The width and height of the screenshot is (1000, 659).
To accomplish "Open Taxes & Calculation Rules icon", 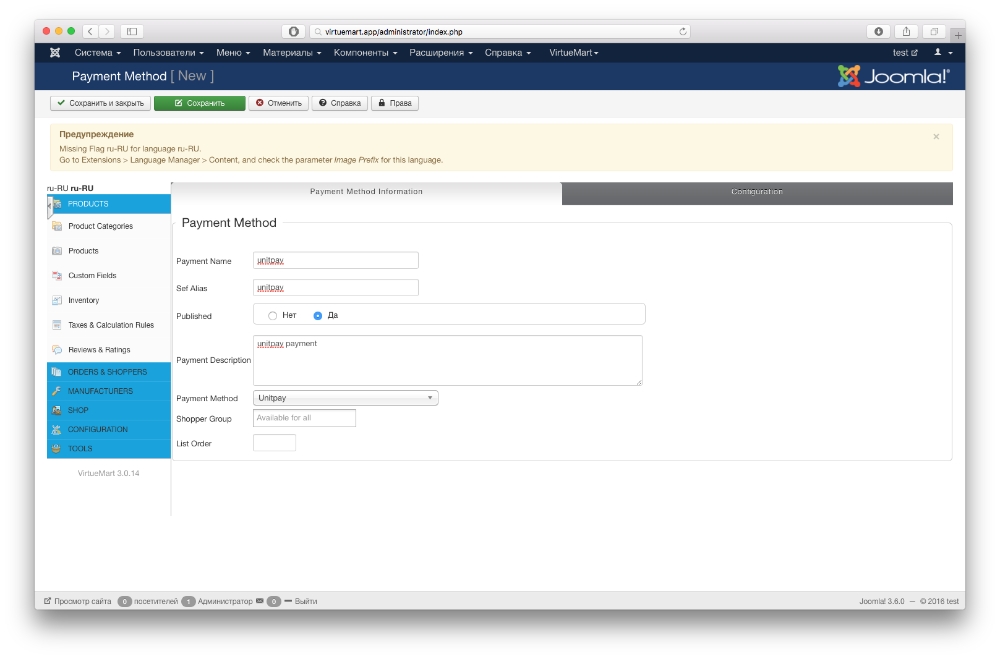I will (x=57, y=325).
